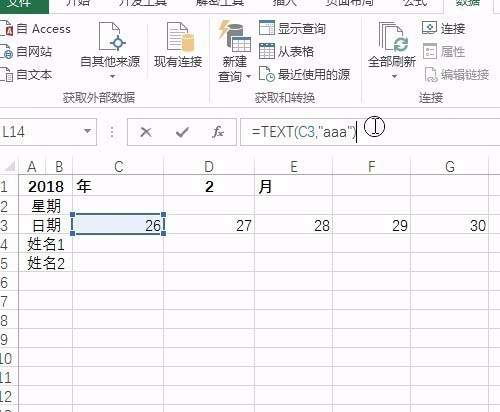Confirm formula with the checkmark button
Screen dimensions: 500x412
coord(182,132)
